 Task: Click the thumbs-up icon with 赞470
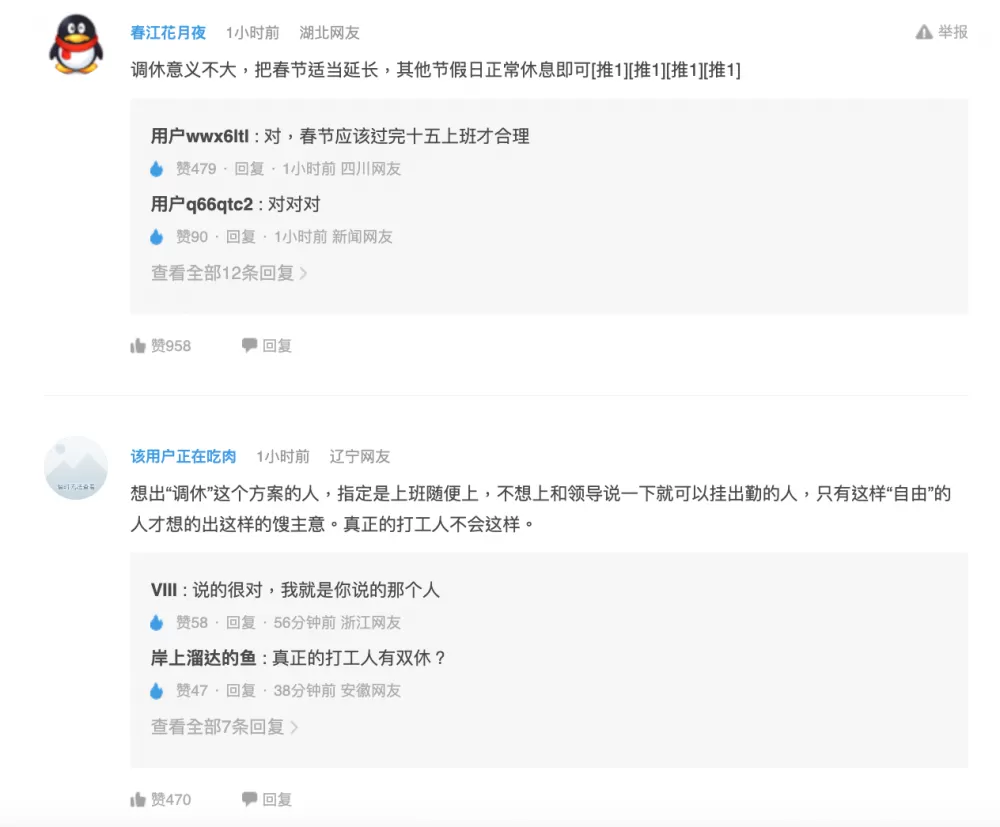(x=138, y=800)
